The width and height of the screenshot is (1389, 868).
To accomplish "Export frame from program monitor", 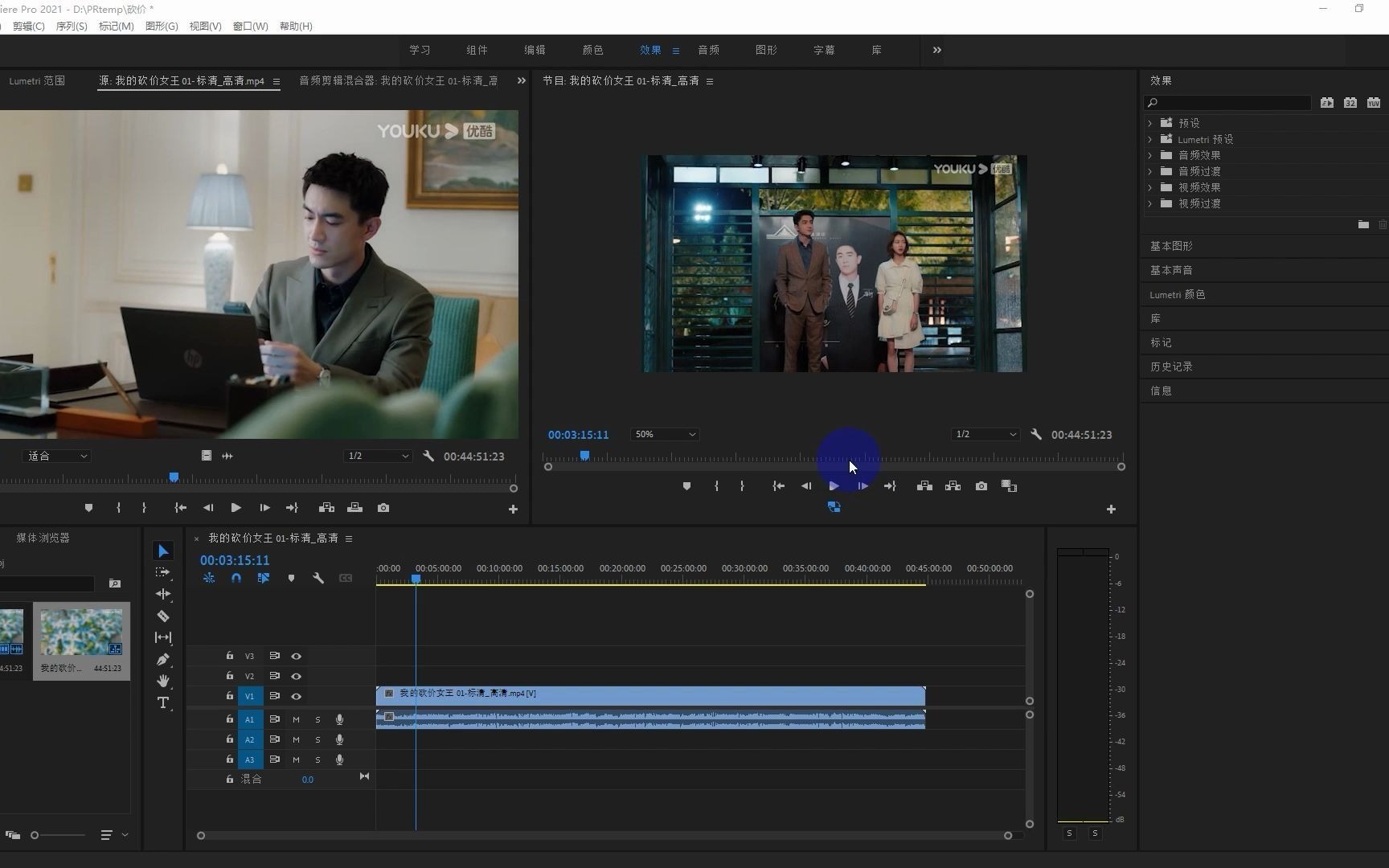I will [x=981, y=486].
